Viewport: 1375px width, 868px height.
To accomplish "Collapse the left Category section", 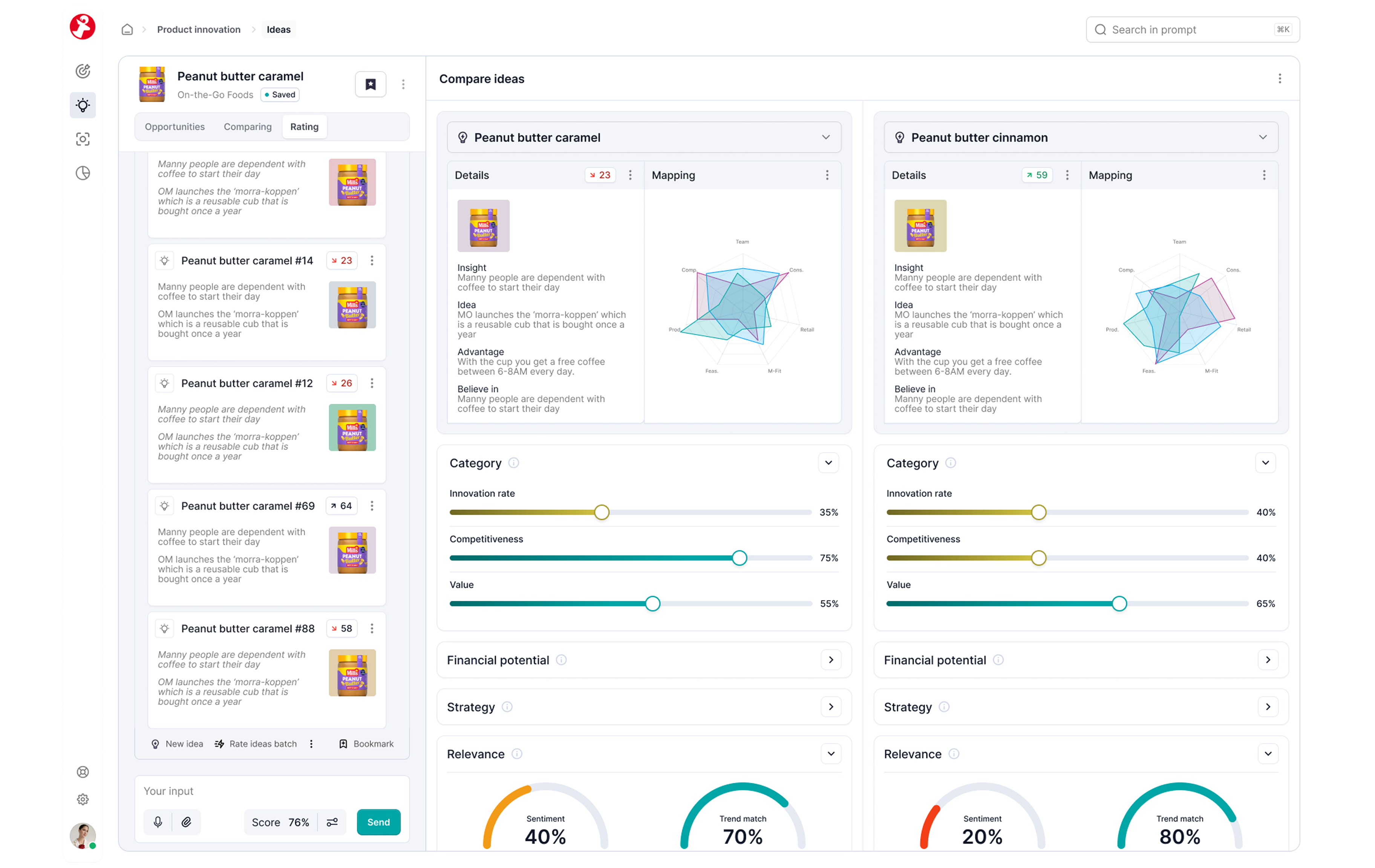I will [x=828, y=463].
